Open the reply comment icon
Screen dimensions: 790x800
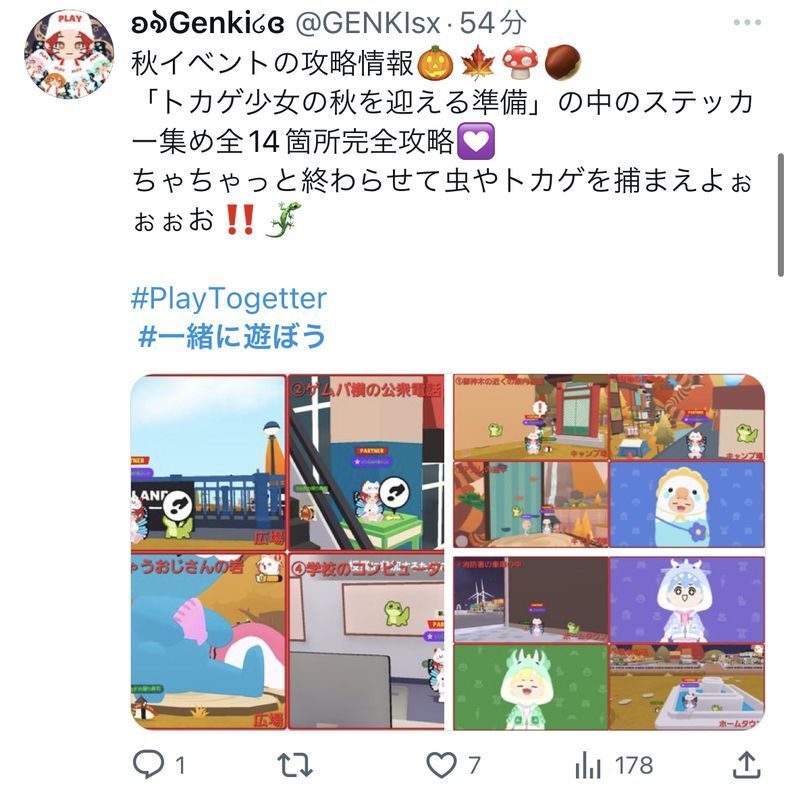[149, 764]
